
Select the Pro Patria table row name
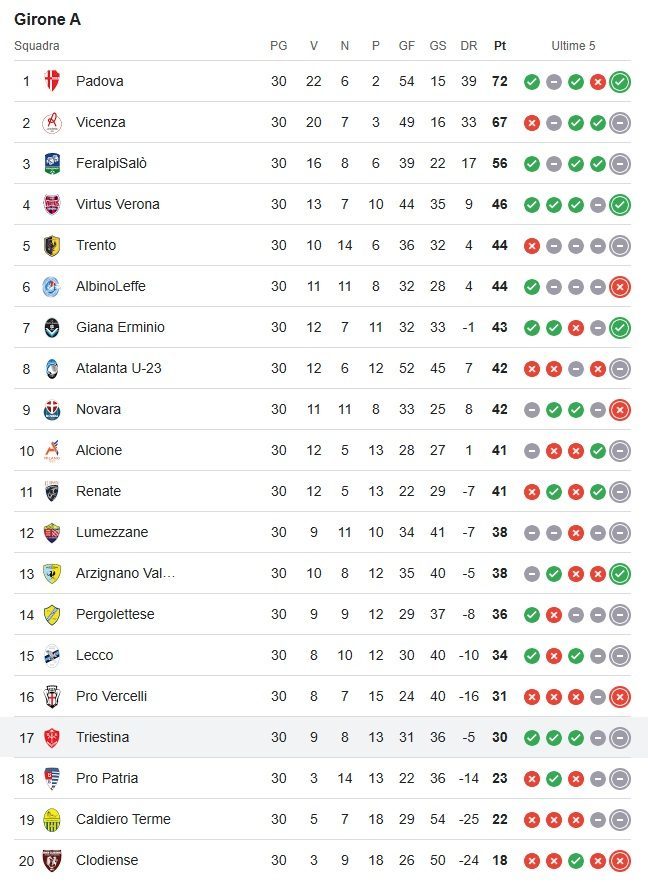pos(107,778)
